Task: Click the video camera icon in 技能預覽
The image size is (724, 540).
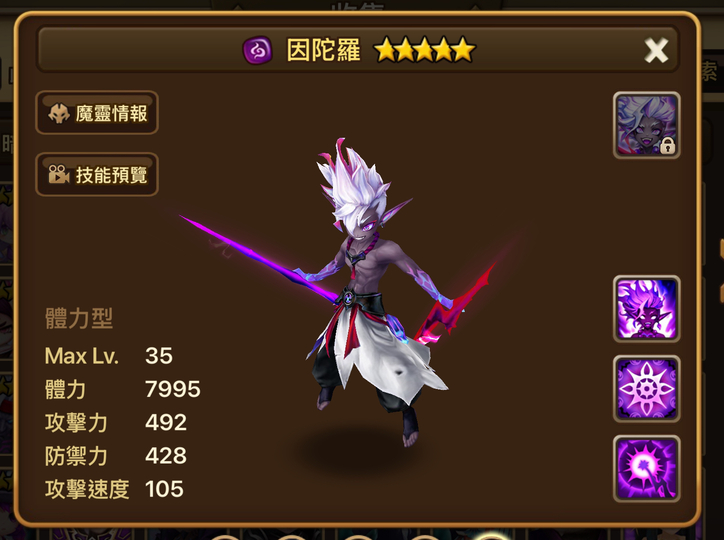Action: pyautogui.click(x=59, y=174)
